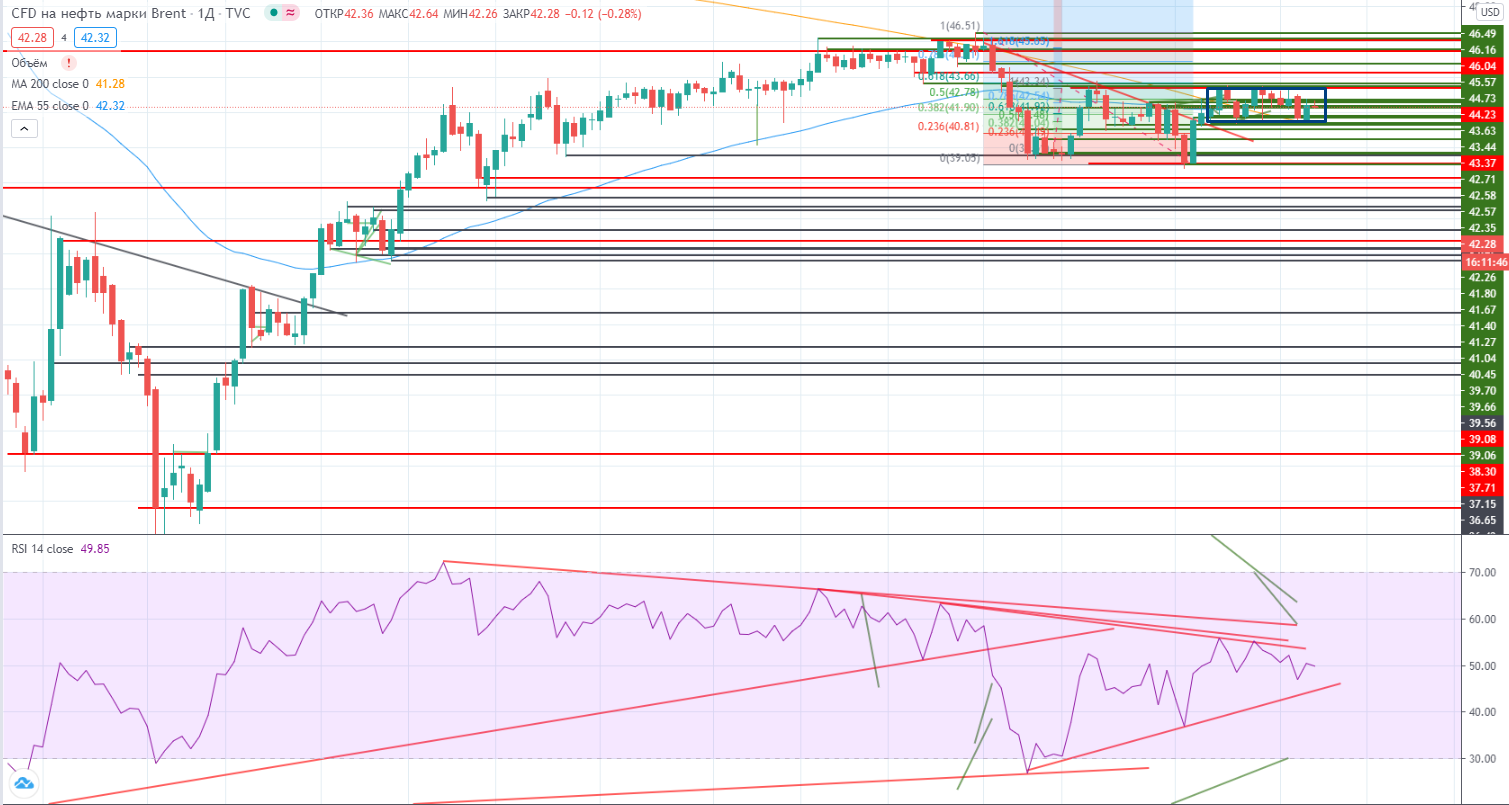Click the 39.08 red price axis label
Viewport: 1509px width, 805px height.
point(1482,439)
